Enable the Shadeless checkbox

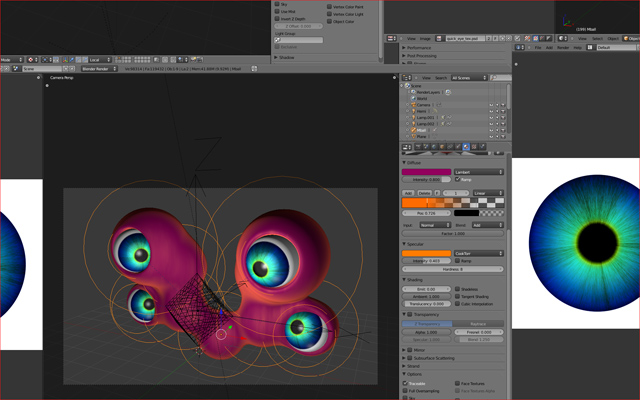pos(459,289)
